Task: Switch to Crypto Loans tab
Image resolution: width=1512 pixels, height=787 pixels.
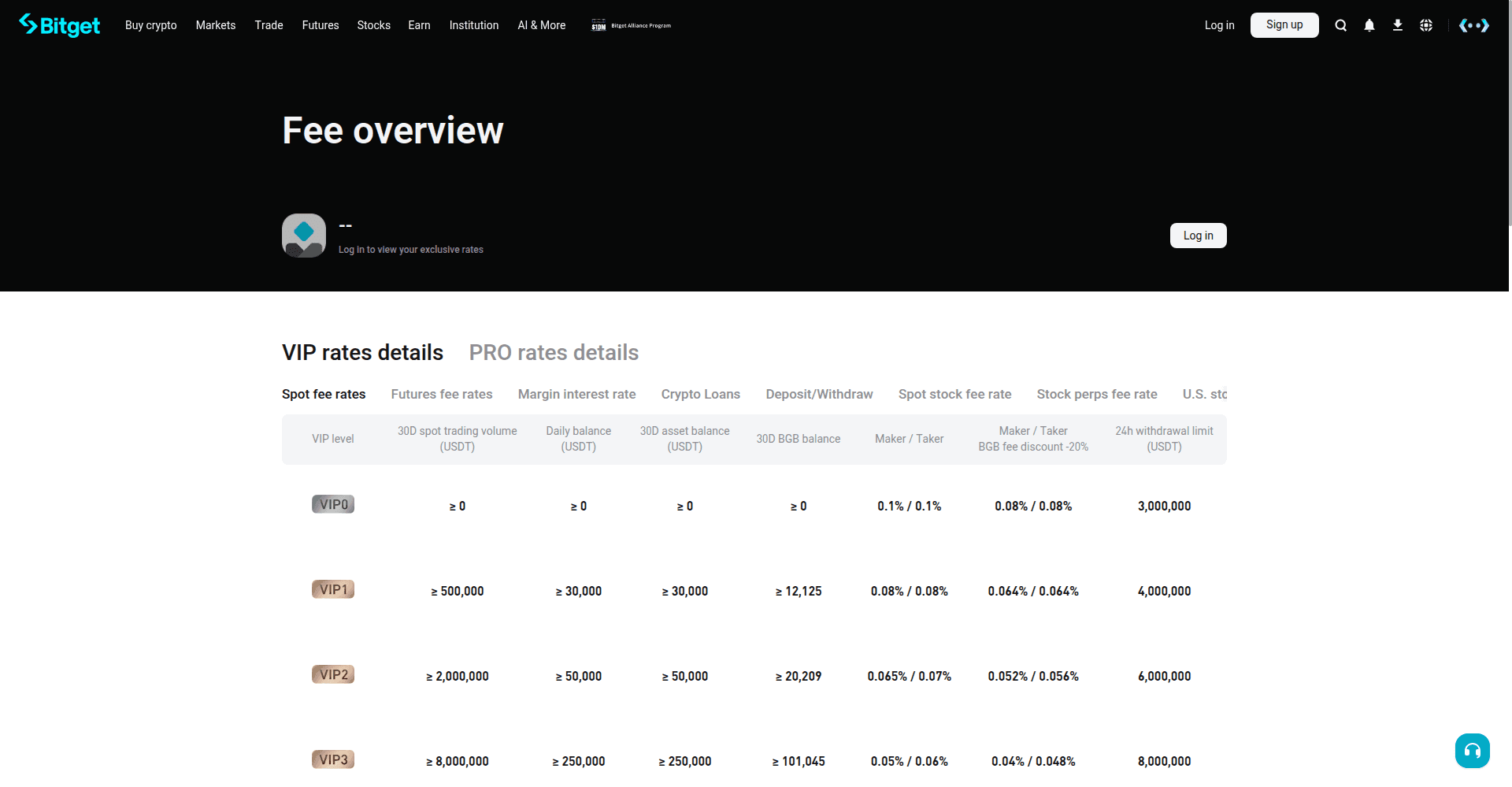Action: tap(701, 394)
